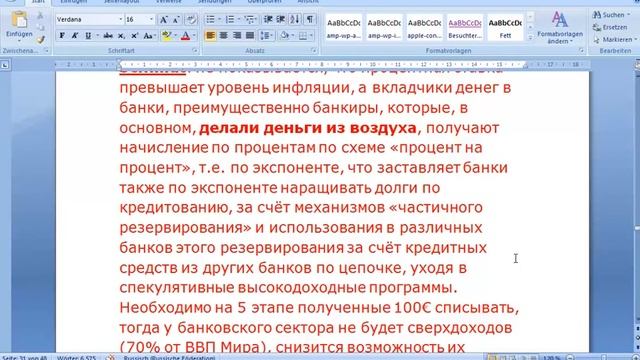Open the Überprüfen ribbon tab
This screenshot has width=640, height=360.
pyautogui.click(x=264, y=2)
